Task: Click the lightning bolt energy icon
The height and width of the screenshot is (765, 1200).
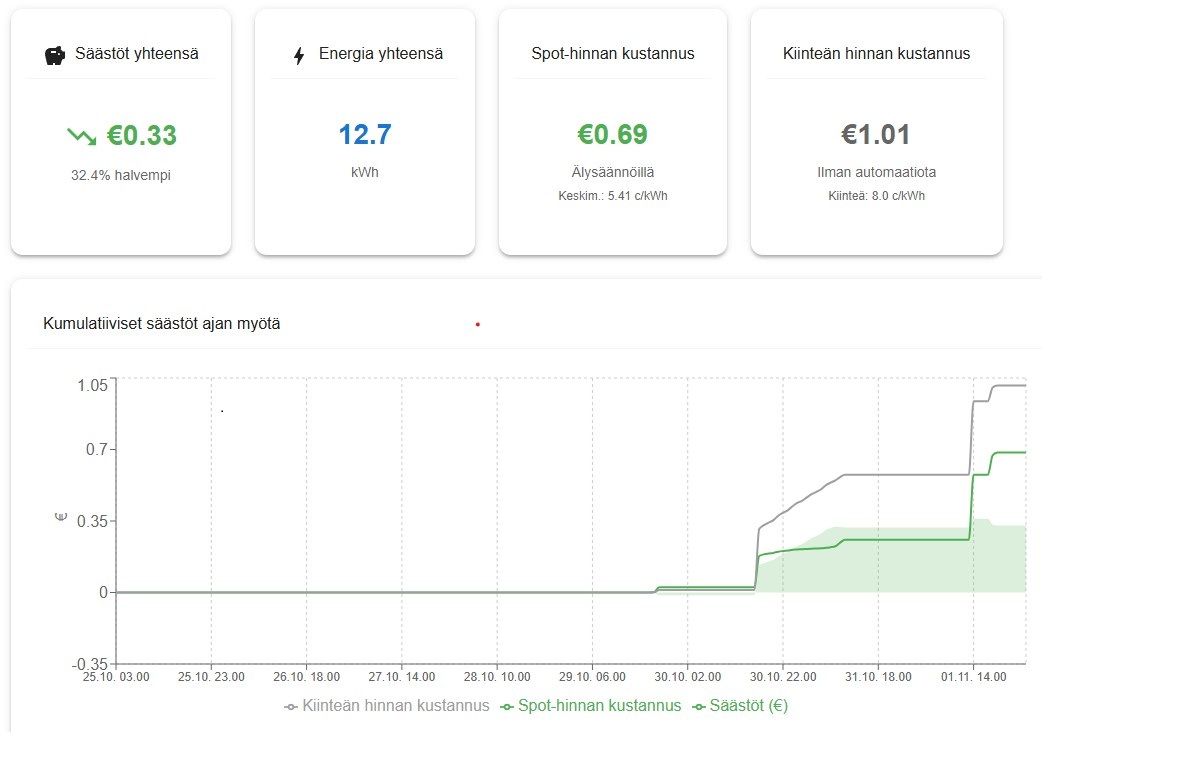Action: point(298,56)
